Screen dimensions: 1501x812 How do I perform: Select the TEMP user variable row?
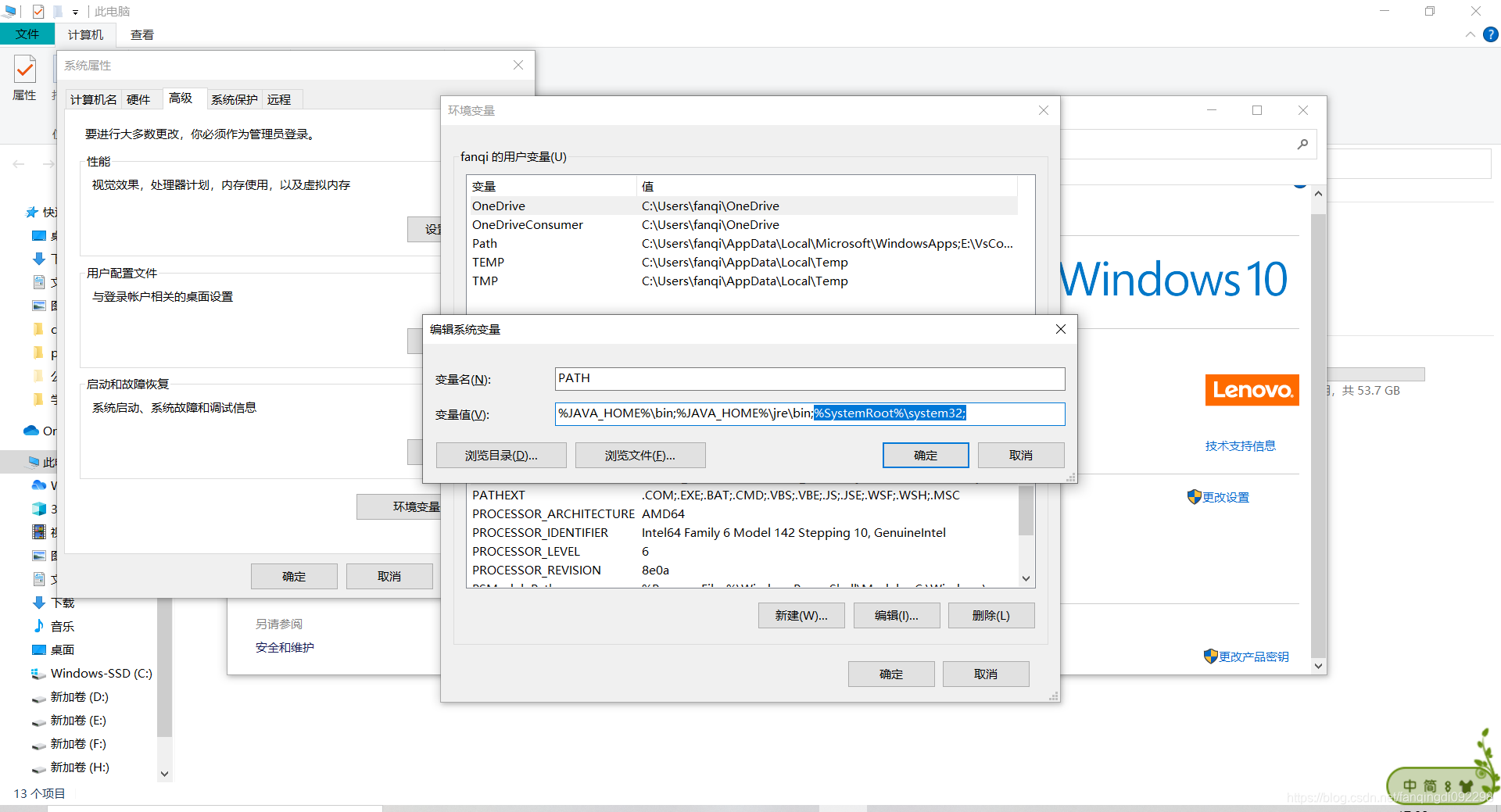tap(743, 262)
